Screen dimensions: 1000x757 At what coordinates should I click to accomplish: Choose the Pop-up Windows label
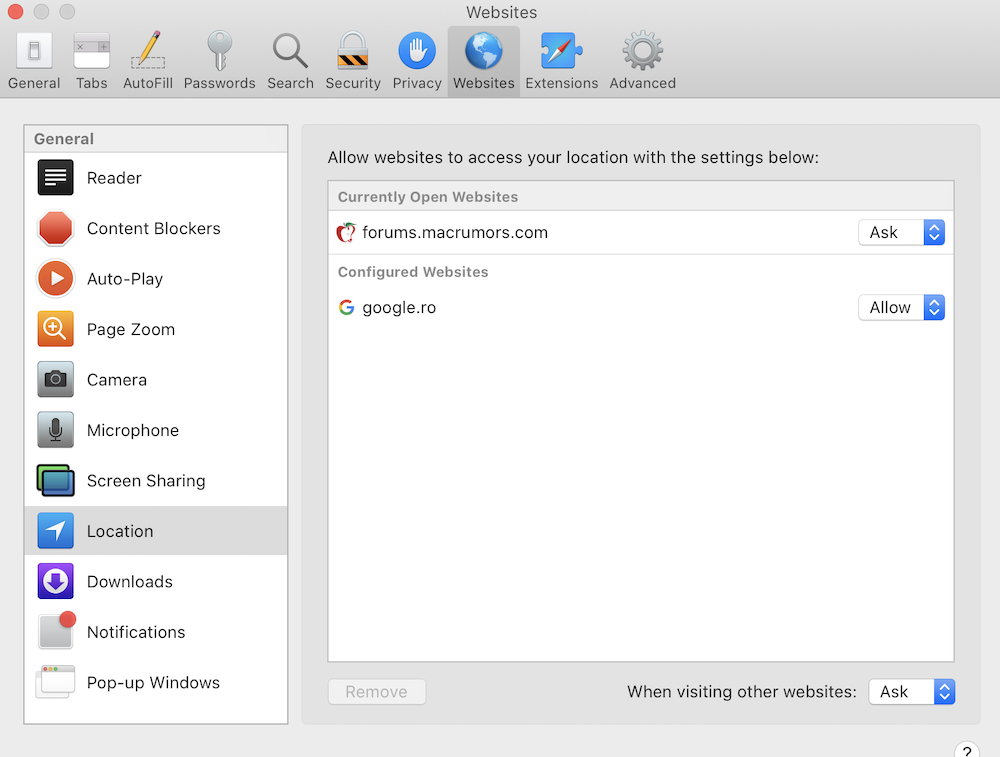153,682
